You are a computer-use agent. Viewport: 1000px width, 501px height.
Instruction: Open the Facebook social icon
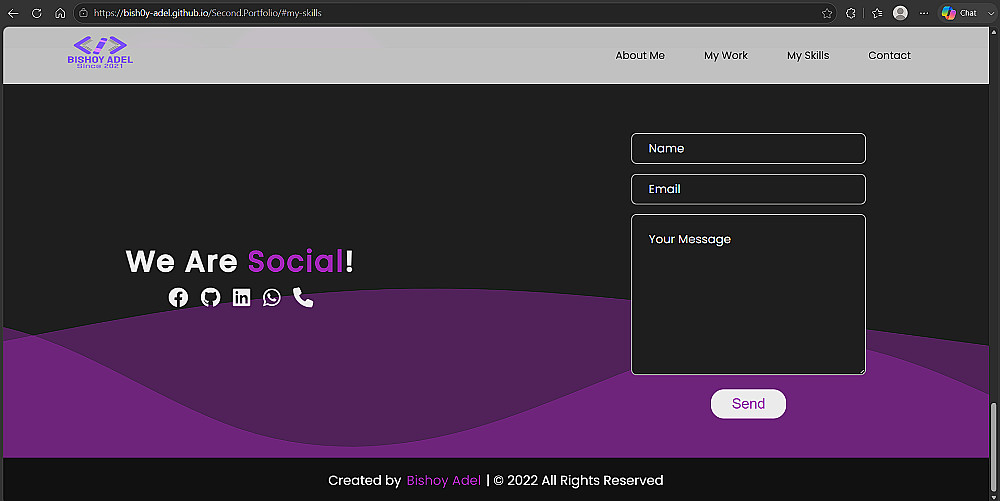[179, 298]
